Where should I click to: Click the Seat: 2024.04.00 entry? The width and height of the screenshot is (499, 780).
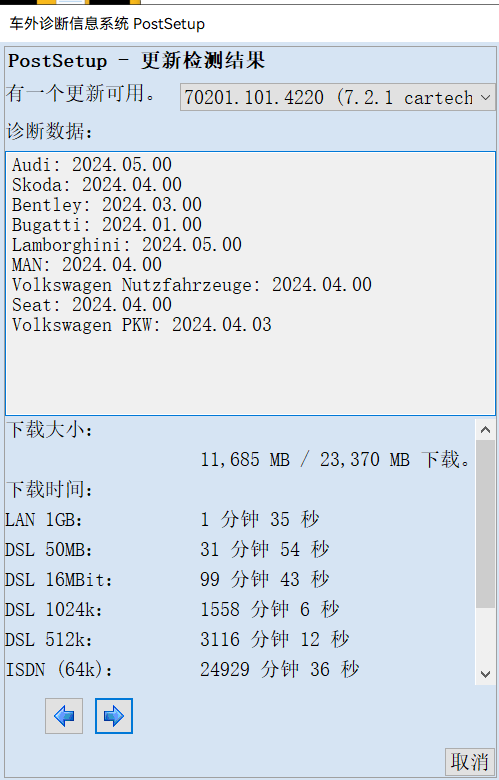tap(92, 304)
